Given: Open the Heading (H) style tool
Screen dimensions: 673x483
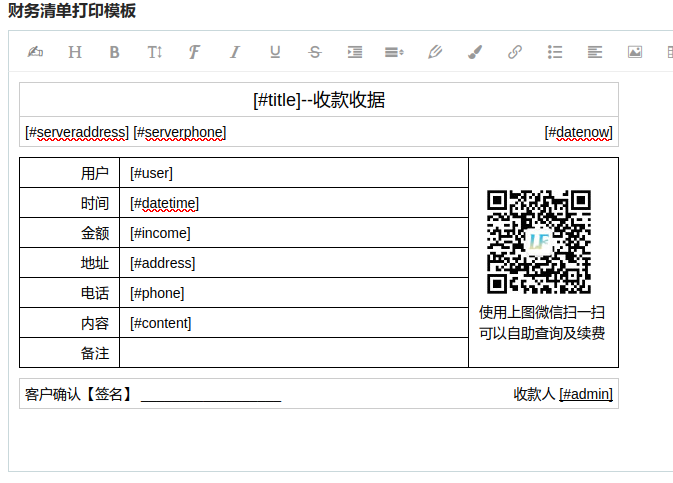Looking at the screenshot, I should [75, 52].
